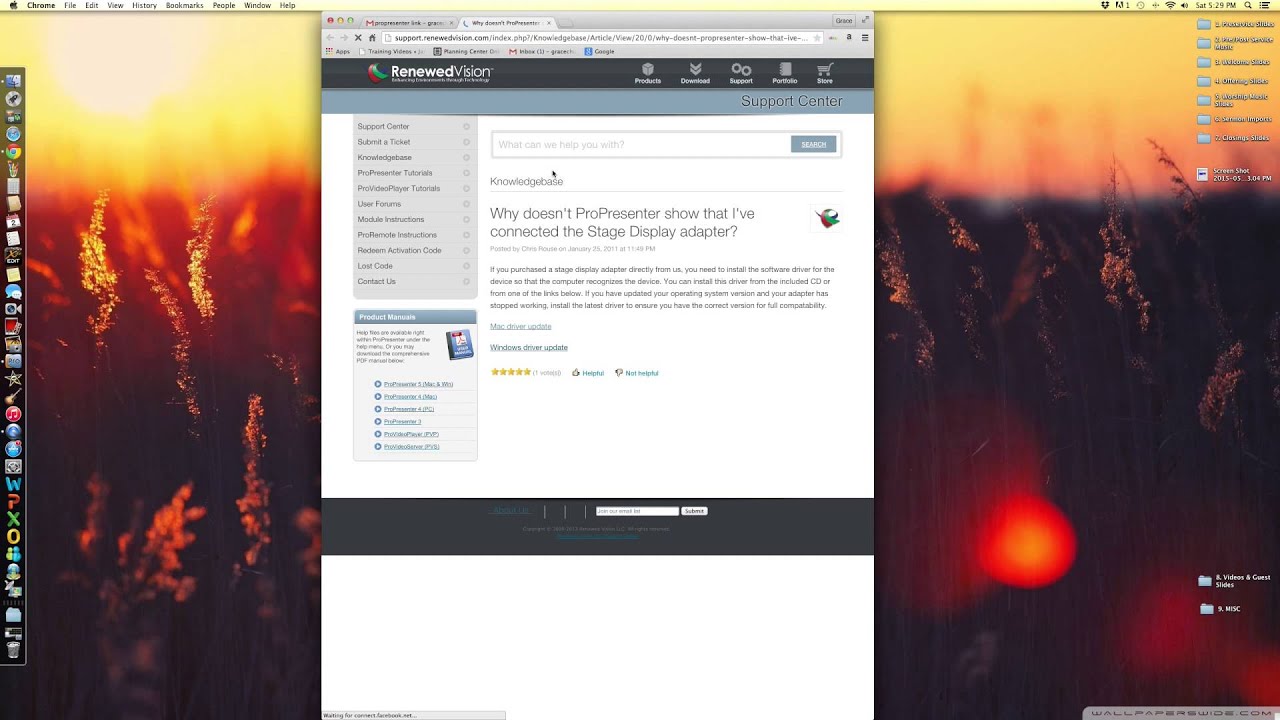1280x720 pixels.
Task: Rate the article using the stars
Action: (x=510, y=372)
